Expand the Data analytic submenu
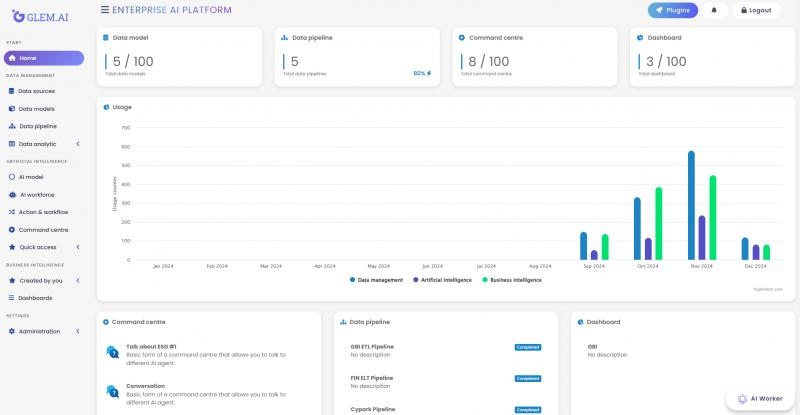 pos(78,144)
